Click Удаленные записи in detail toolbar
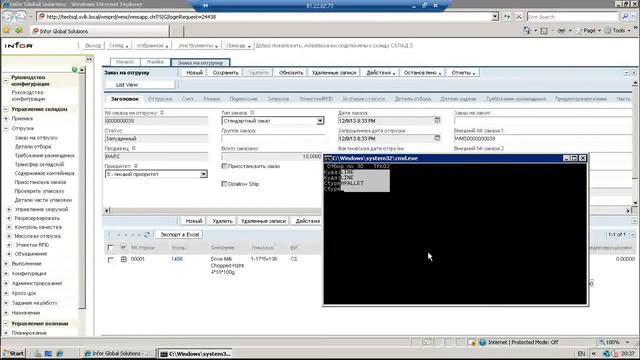Viewport: 640px width, 360px height. coord(263,221)
